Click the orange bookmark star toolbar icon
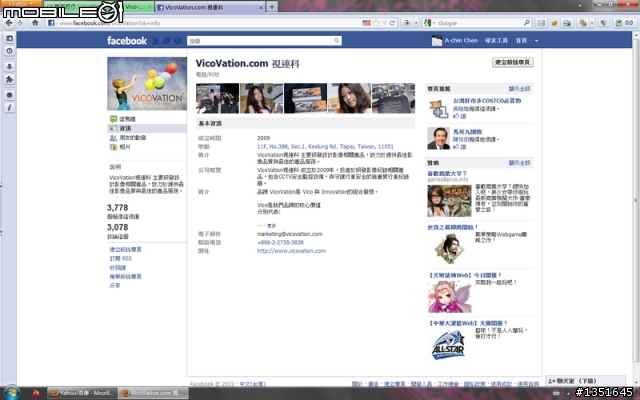Image resolution: width=640 pixels, height=400 pixels. tap(554, 23)
